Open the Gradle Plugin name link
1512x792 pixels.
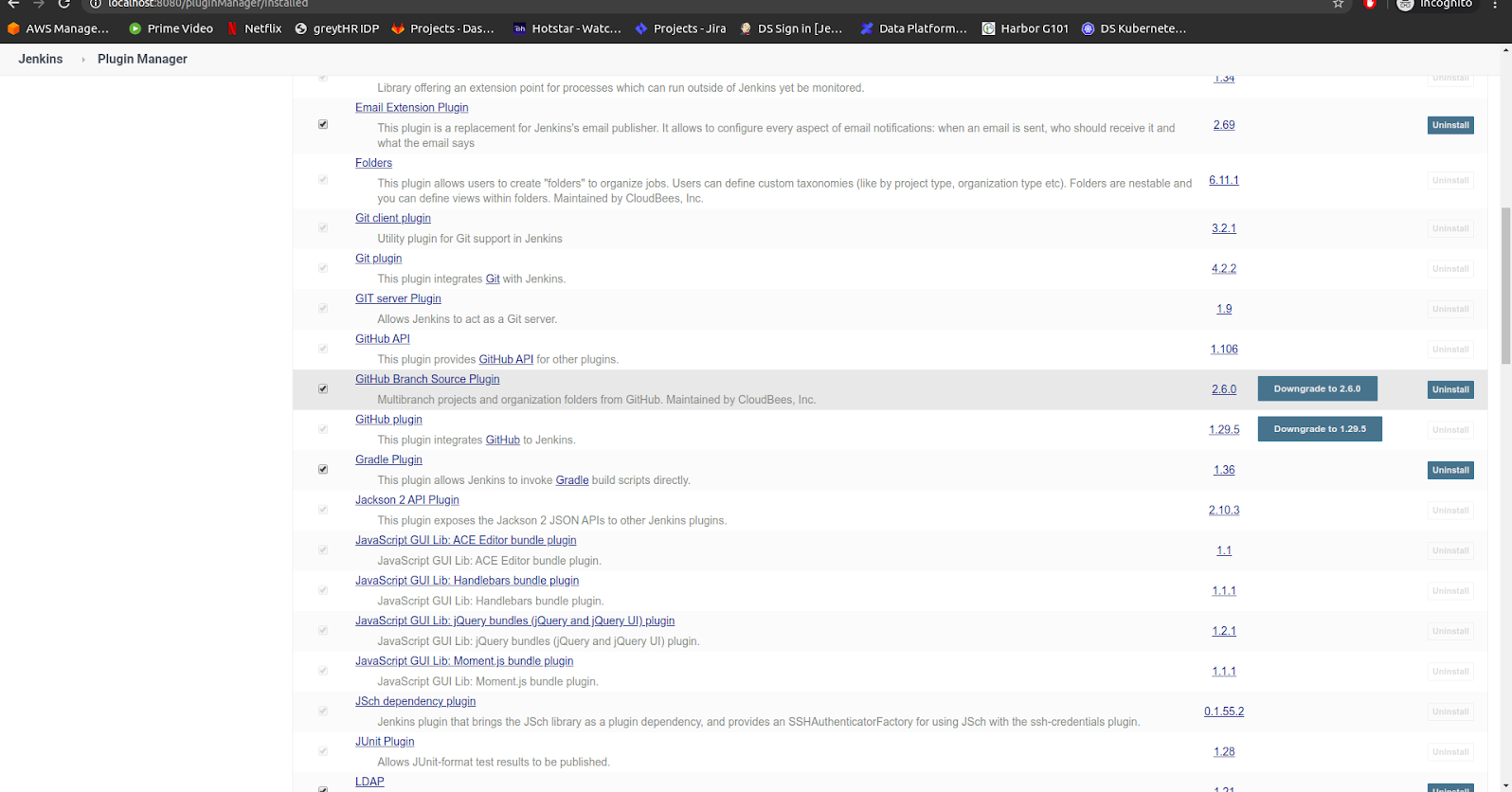(x=388, y=459)
